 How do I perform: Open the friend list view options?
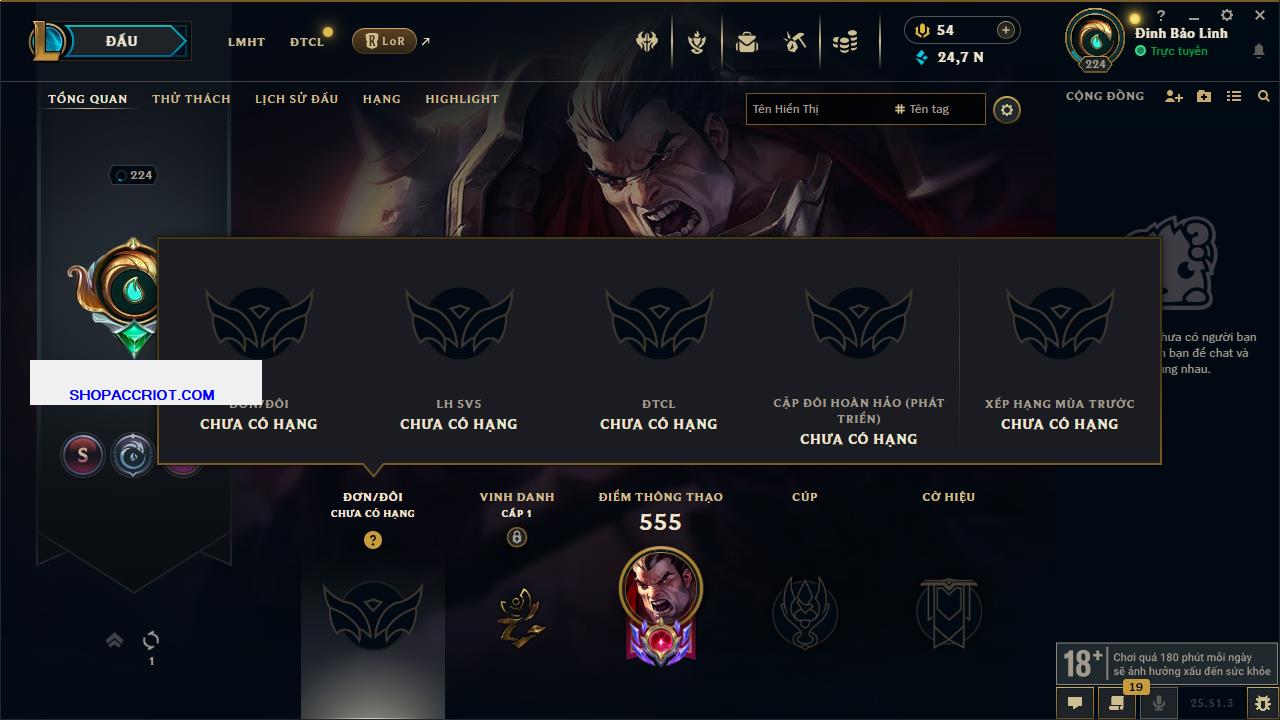1234,96
